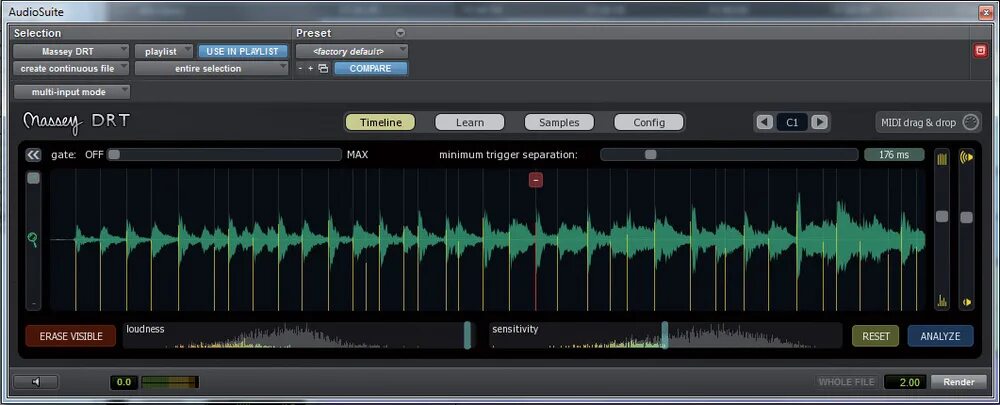Switch to the Samples tab

(x=559, y=122)
